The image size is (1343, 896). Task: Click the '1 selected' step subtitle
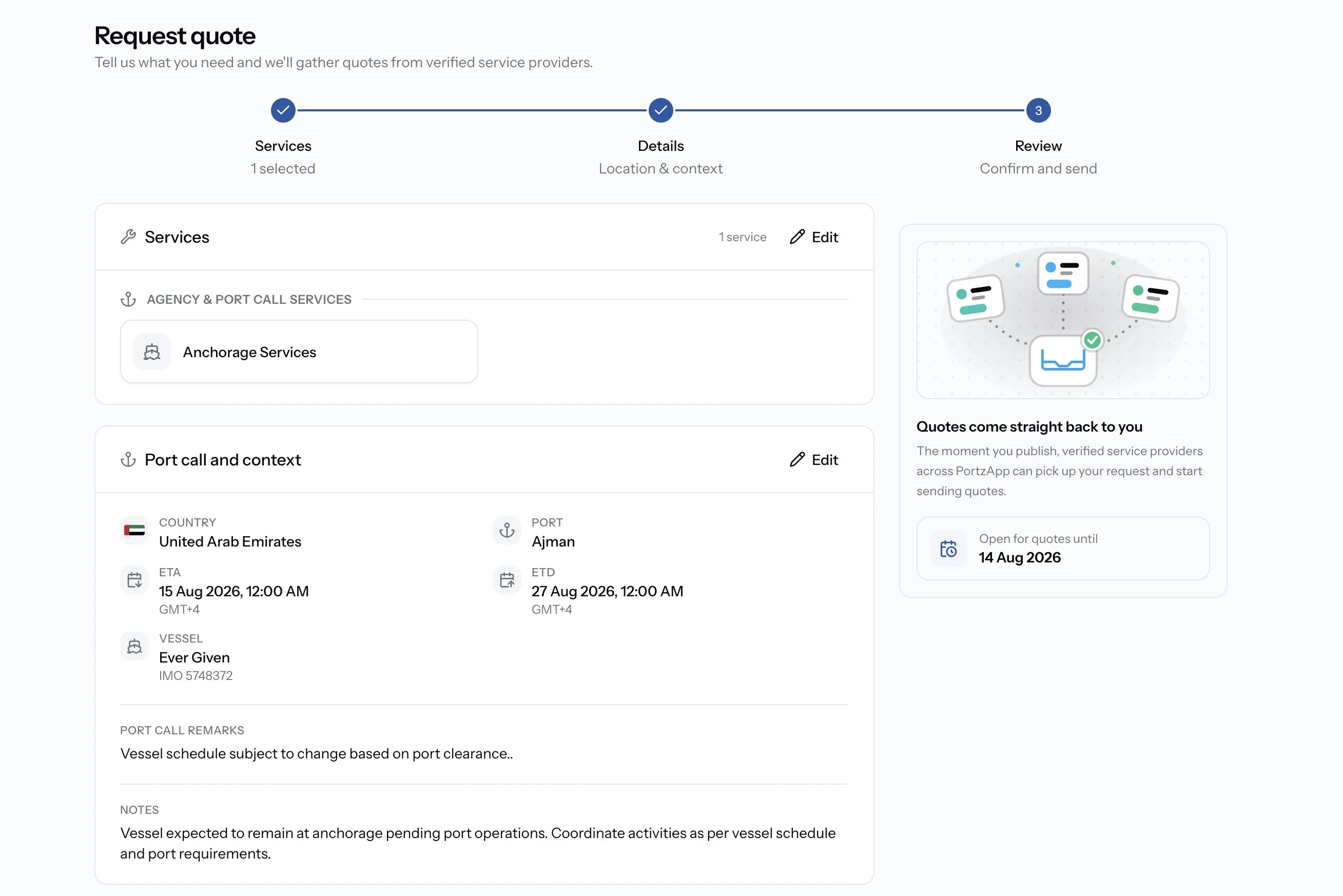click(x=283, y=168)
